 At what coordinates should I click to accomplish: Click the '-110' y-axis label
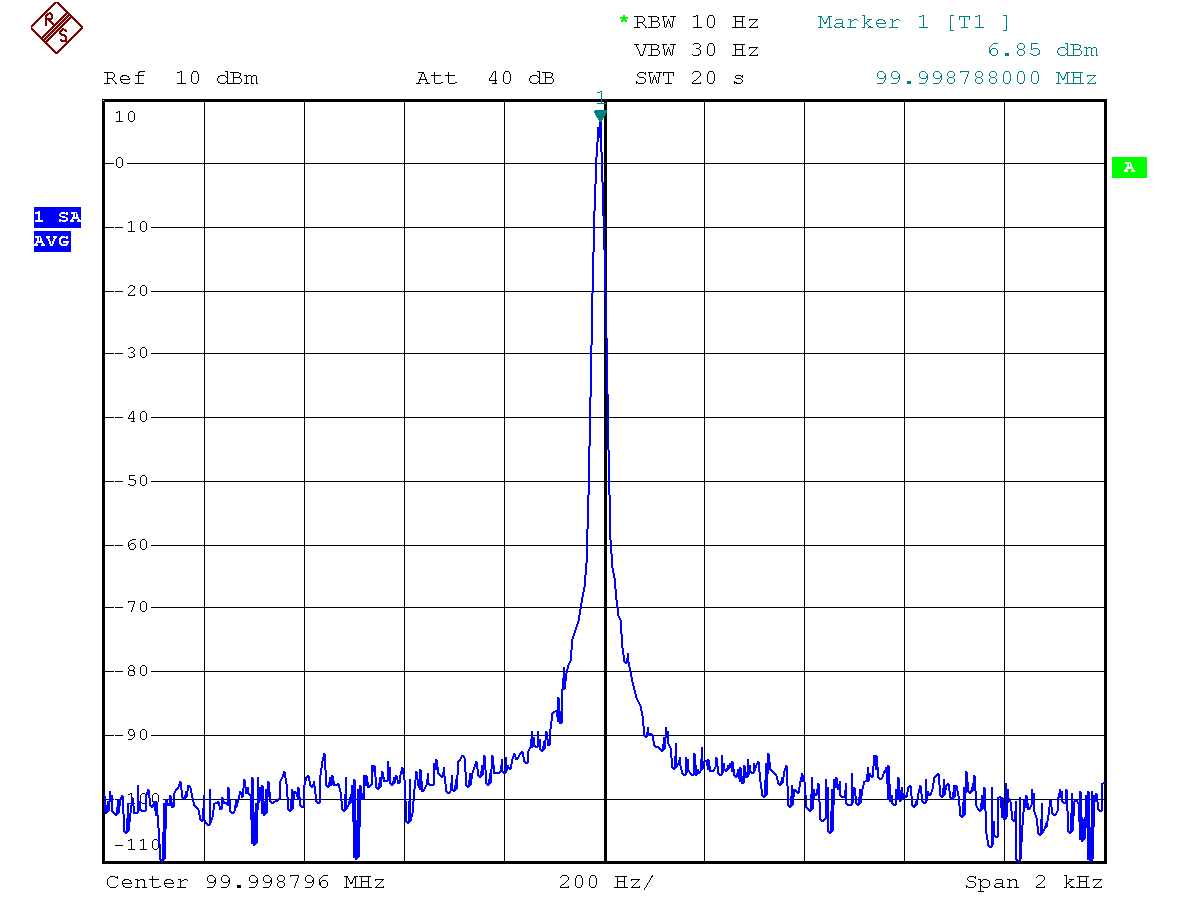137,845
